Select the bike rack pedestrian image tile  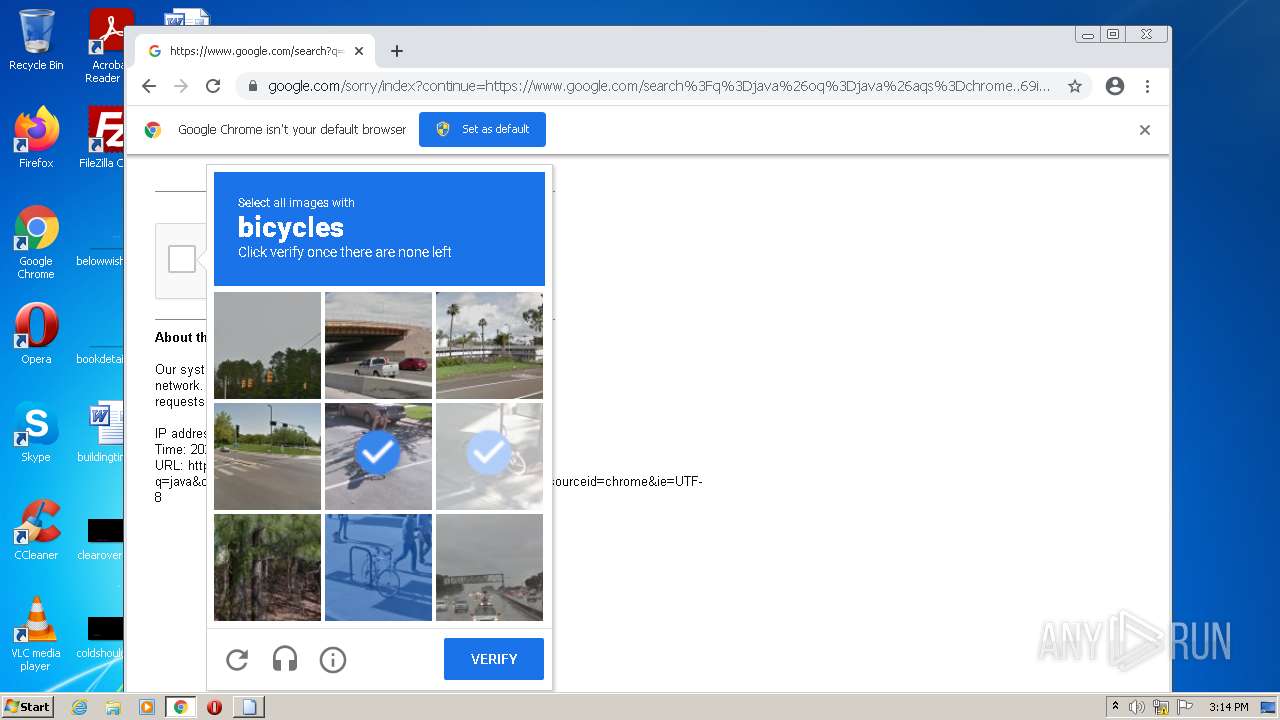378,567
